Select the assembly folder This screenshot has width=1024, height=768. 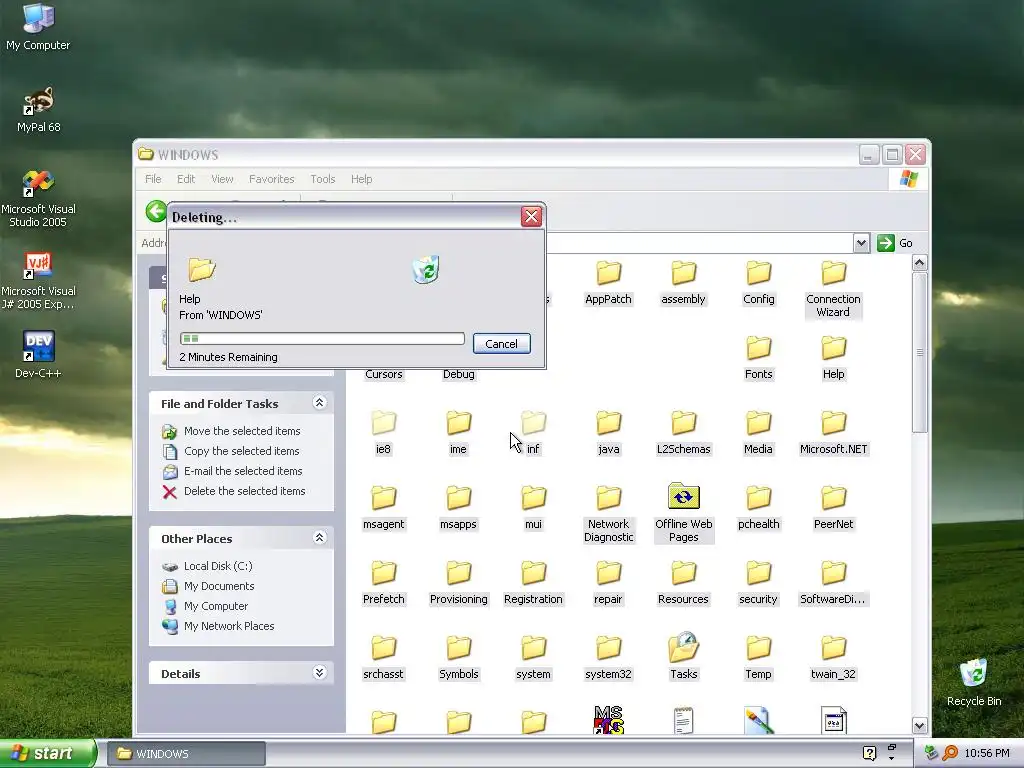point(683,283)
